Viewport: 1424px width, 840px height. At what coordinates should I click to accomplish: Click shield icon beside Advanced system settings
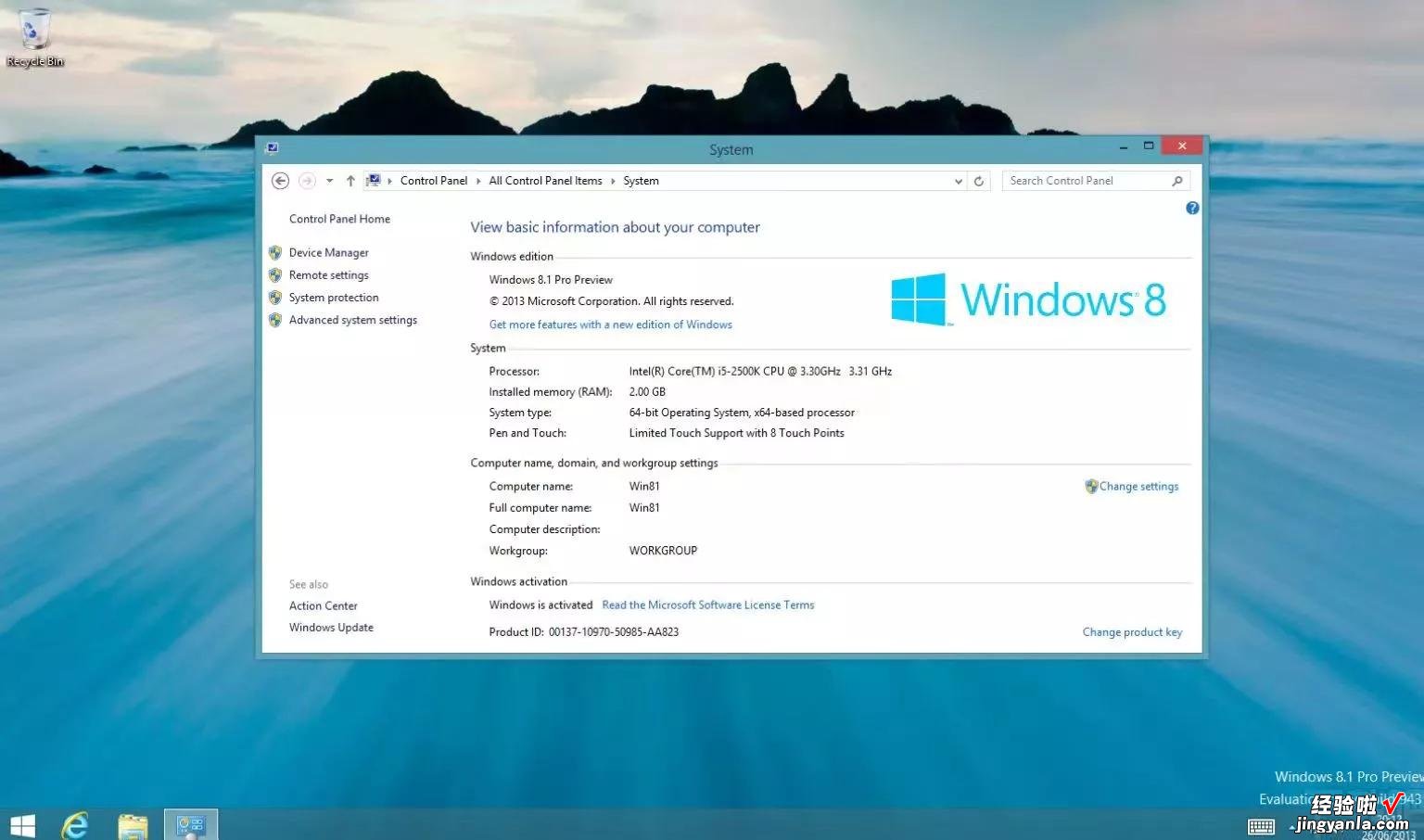click(x=275, y=320)
